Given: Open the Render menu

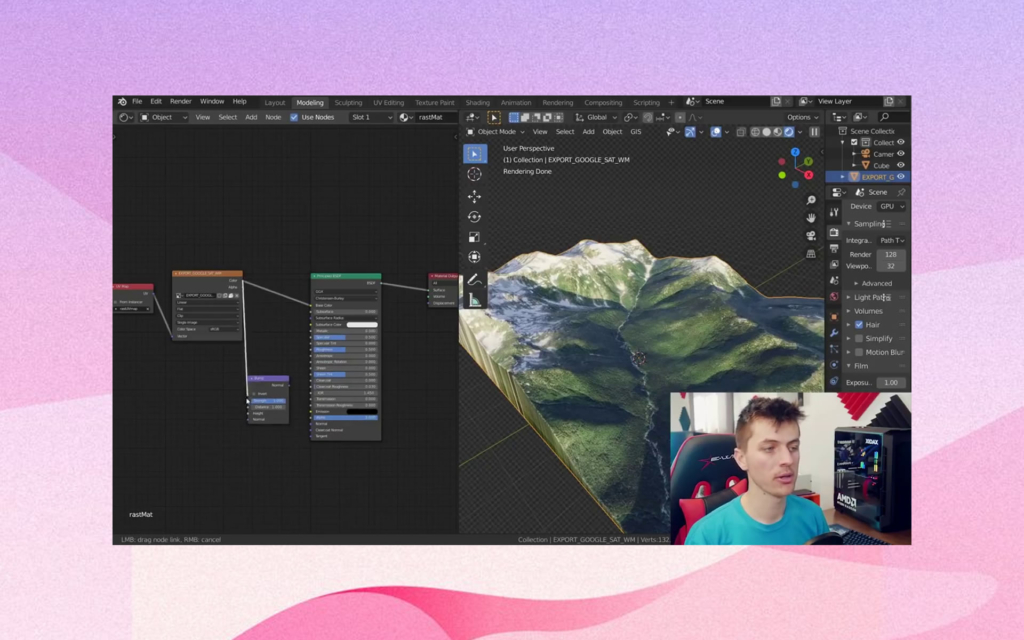Looking at the screenshot, I should pos(180,101).
